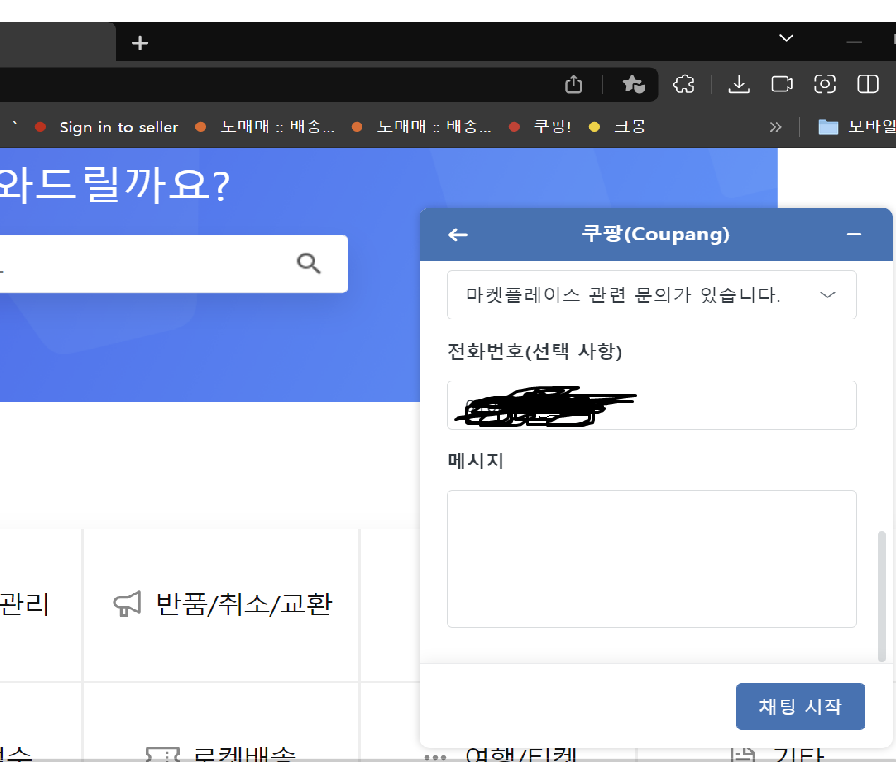Click the 메시지 text area
Viewport: 896px width, 762px height.
(x=651, y=559)
